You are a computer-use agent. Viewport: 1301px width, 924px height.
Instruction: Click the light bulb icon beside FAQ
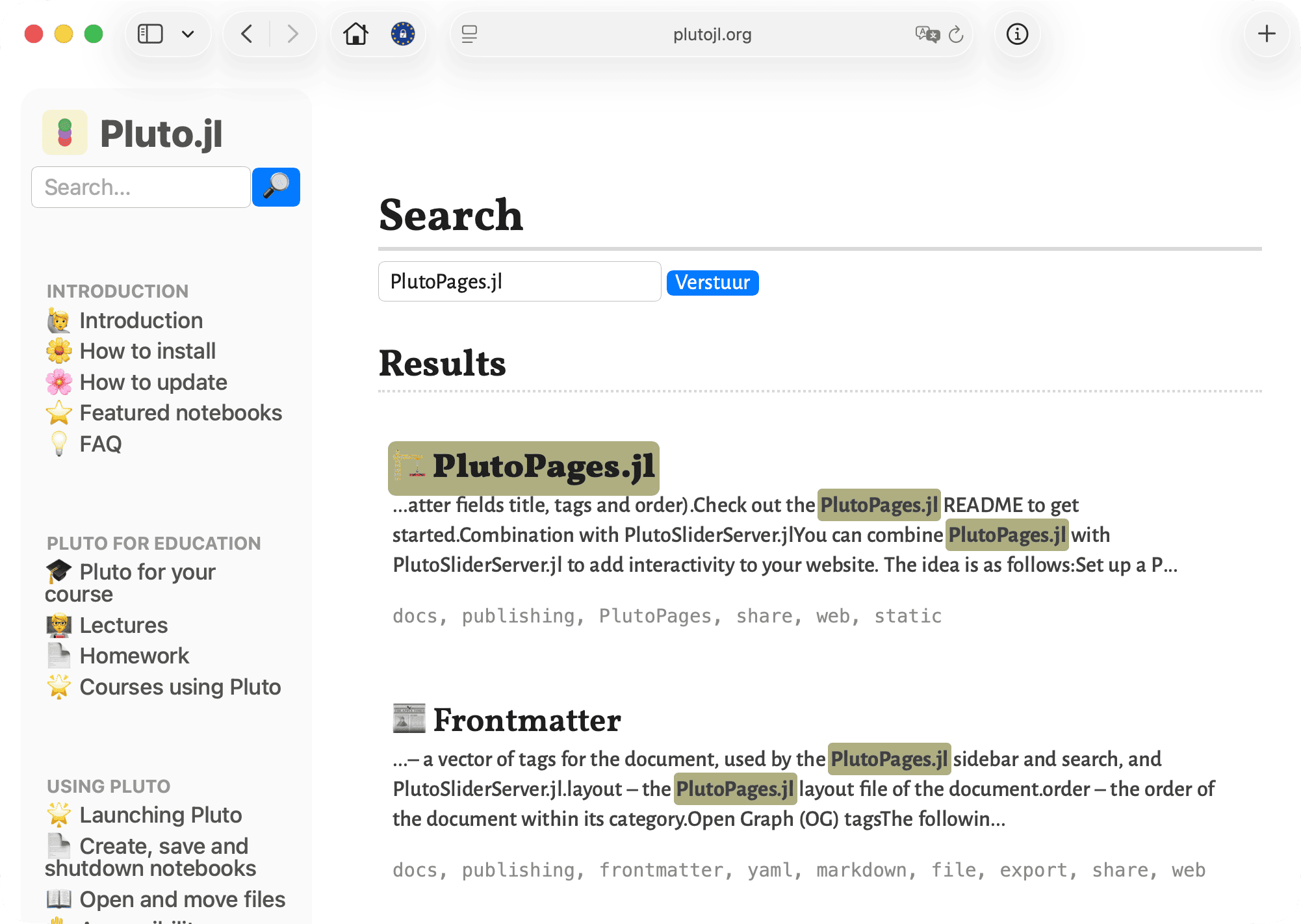[59, 444]
